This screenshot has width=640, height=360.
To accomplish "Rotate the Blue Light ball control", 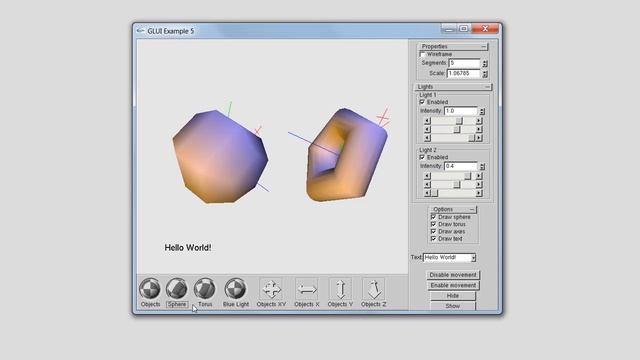I will coord(236,289).
